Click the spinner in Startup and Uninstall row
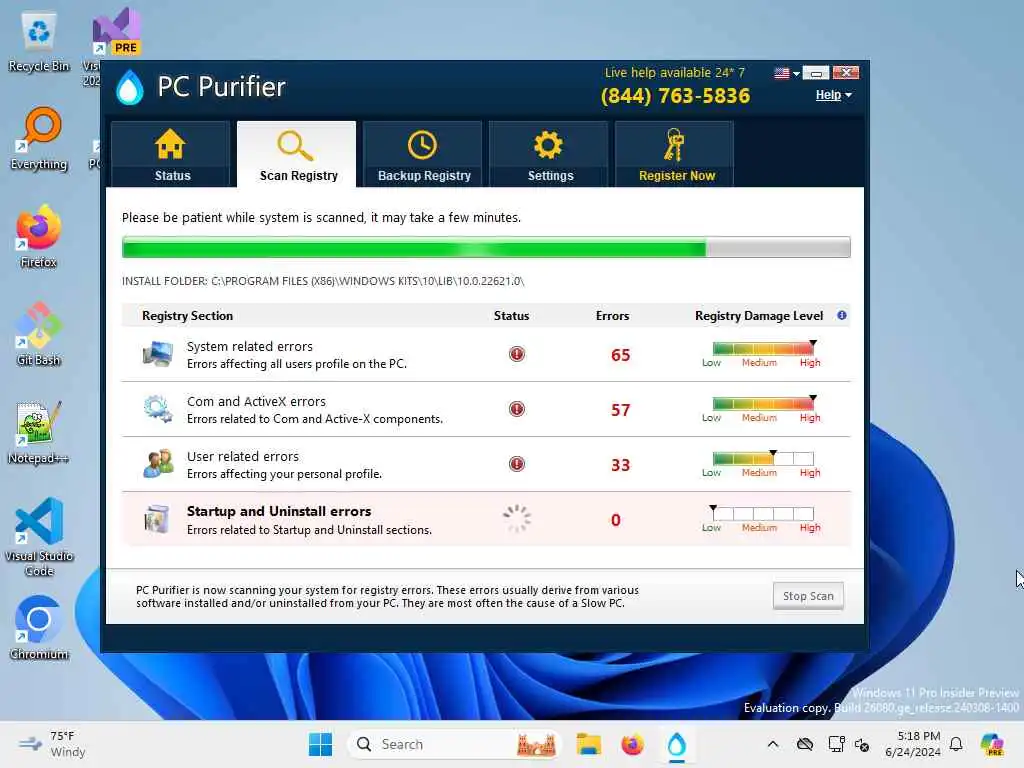Image resolution: width=1024 pixels, height=768 pixels. point(517,519)
